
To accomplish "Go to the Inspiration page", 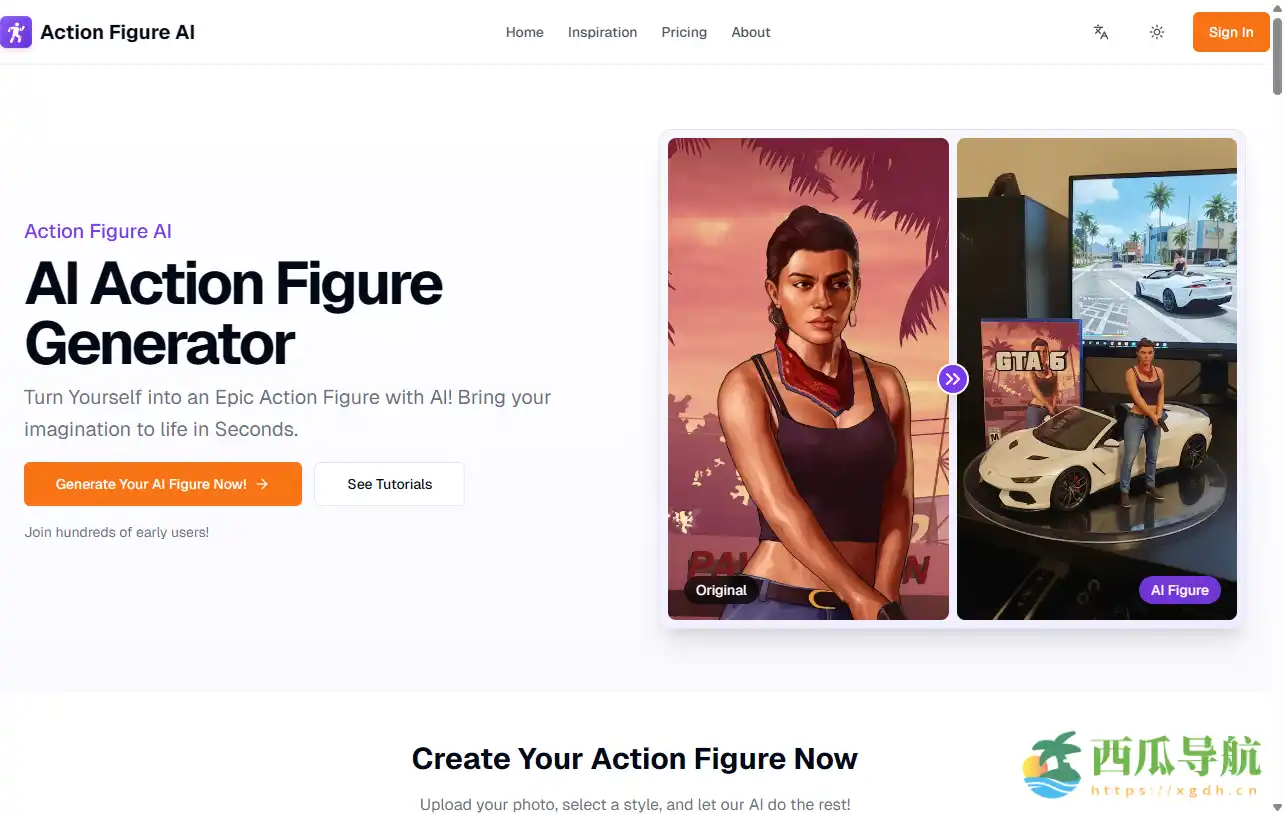I will [x=602, y=32].
